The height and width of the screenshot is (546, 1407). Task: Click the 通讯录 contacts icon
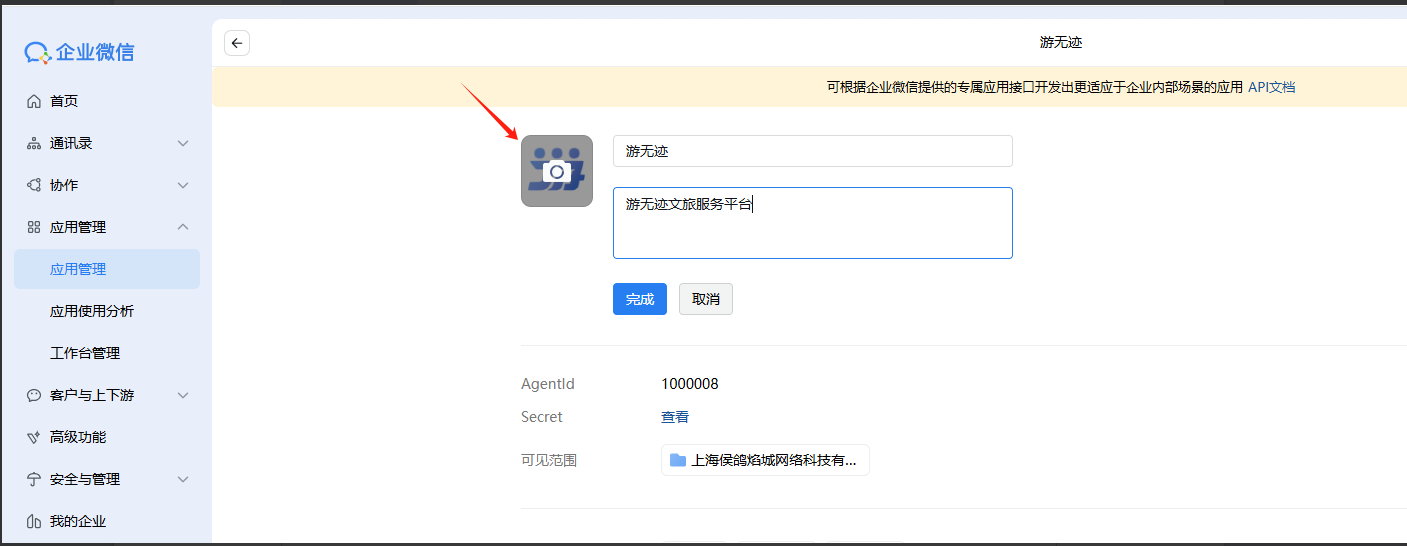coord(34,143)
